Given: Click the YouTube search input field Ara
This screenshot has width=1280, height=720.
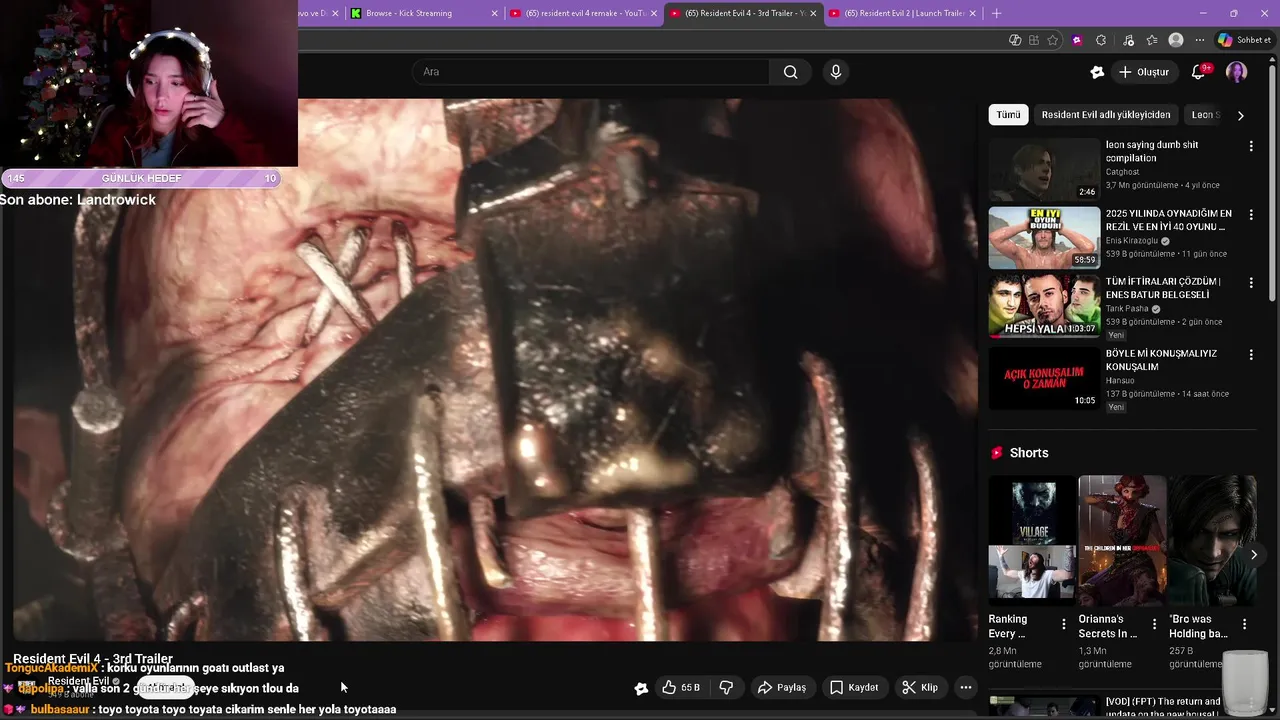Looking at the screenshot, I should [590, 72].
